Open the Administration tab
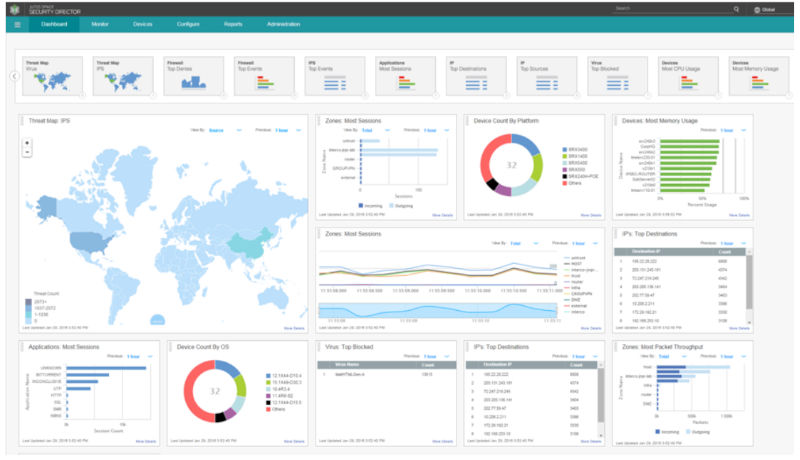The width and height of the screenshot is (800, 460). (283, 22)
